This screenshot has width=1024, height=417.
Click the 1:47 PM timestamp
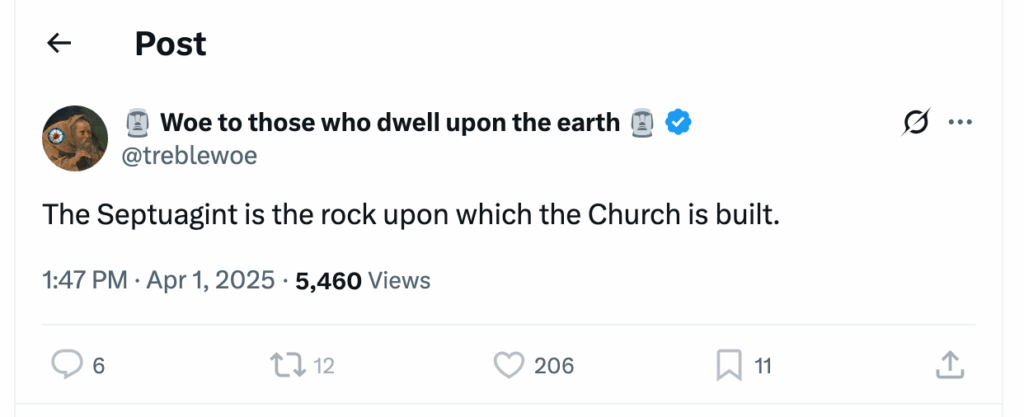[x=84, y=281]
